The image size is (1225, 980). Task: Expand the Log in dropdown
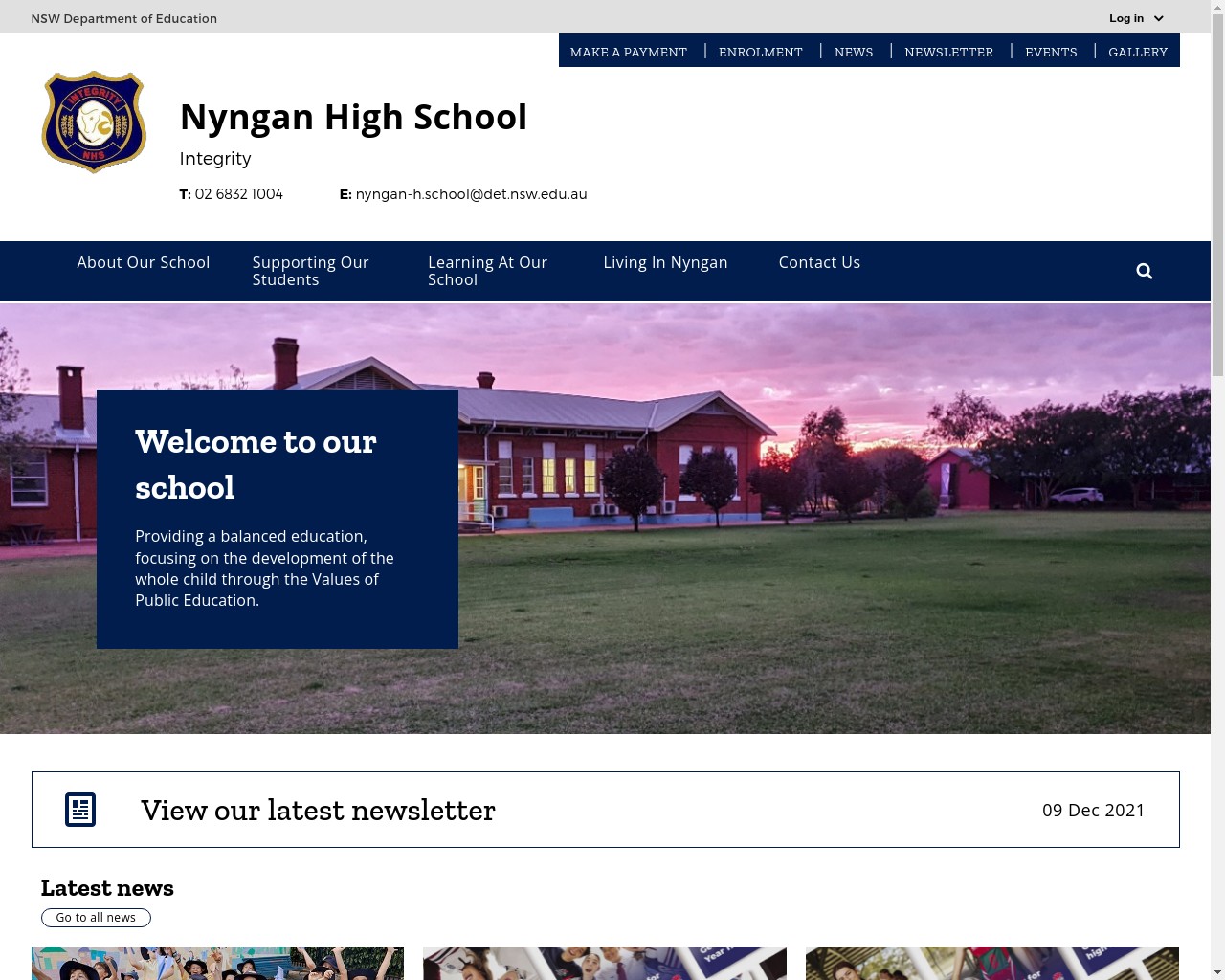1136,18
